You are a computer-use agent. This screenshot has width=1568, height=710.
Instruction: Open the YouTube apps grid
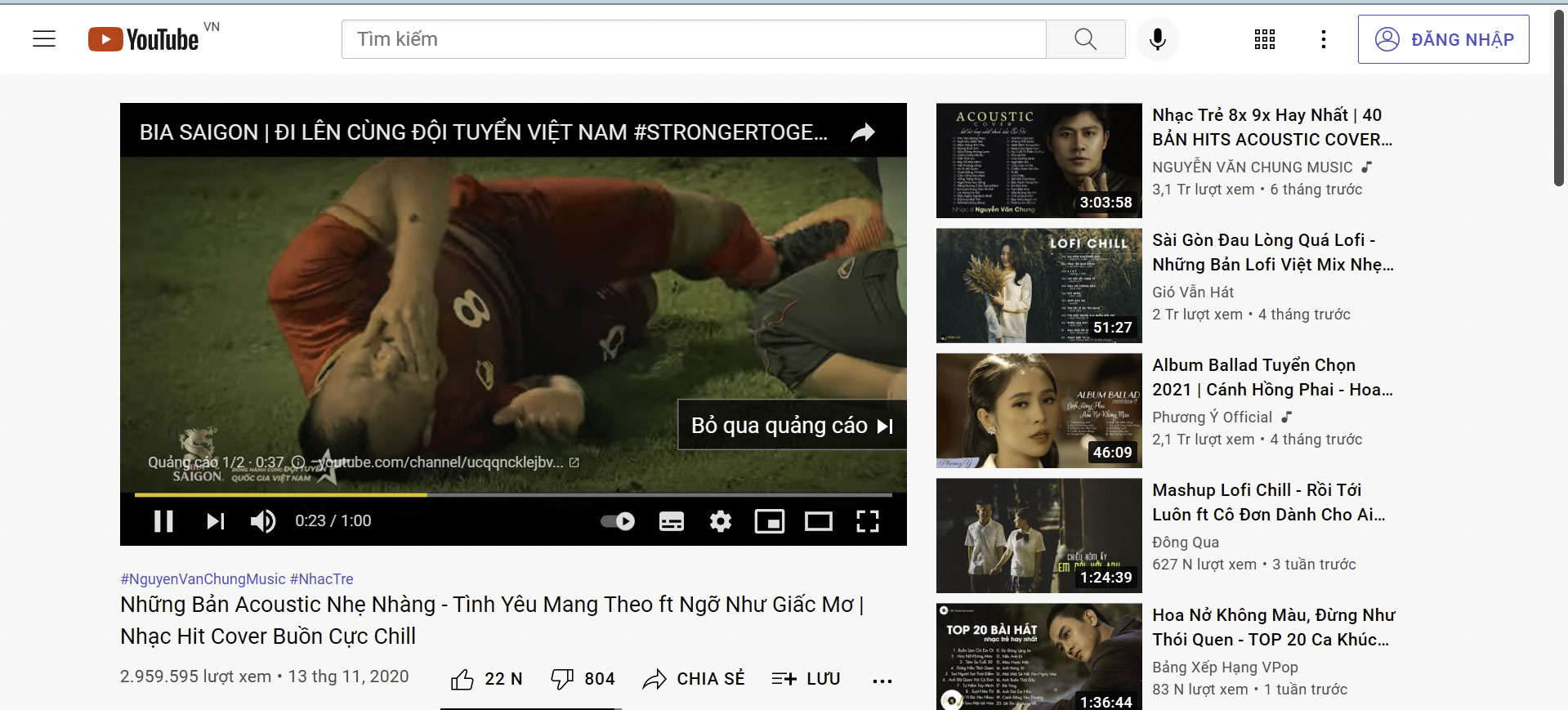(x=1265, y=39)
